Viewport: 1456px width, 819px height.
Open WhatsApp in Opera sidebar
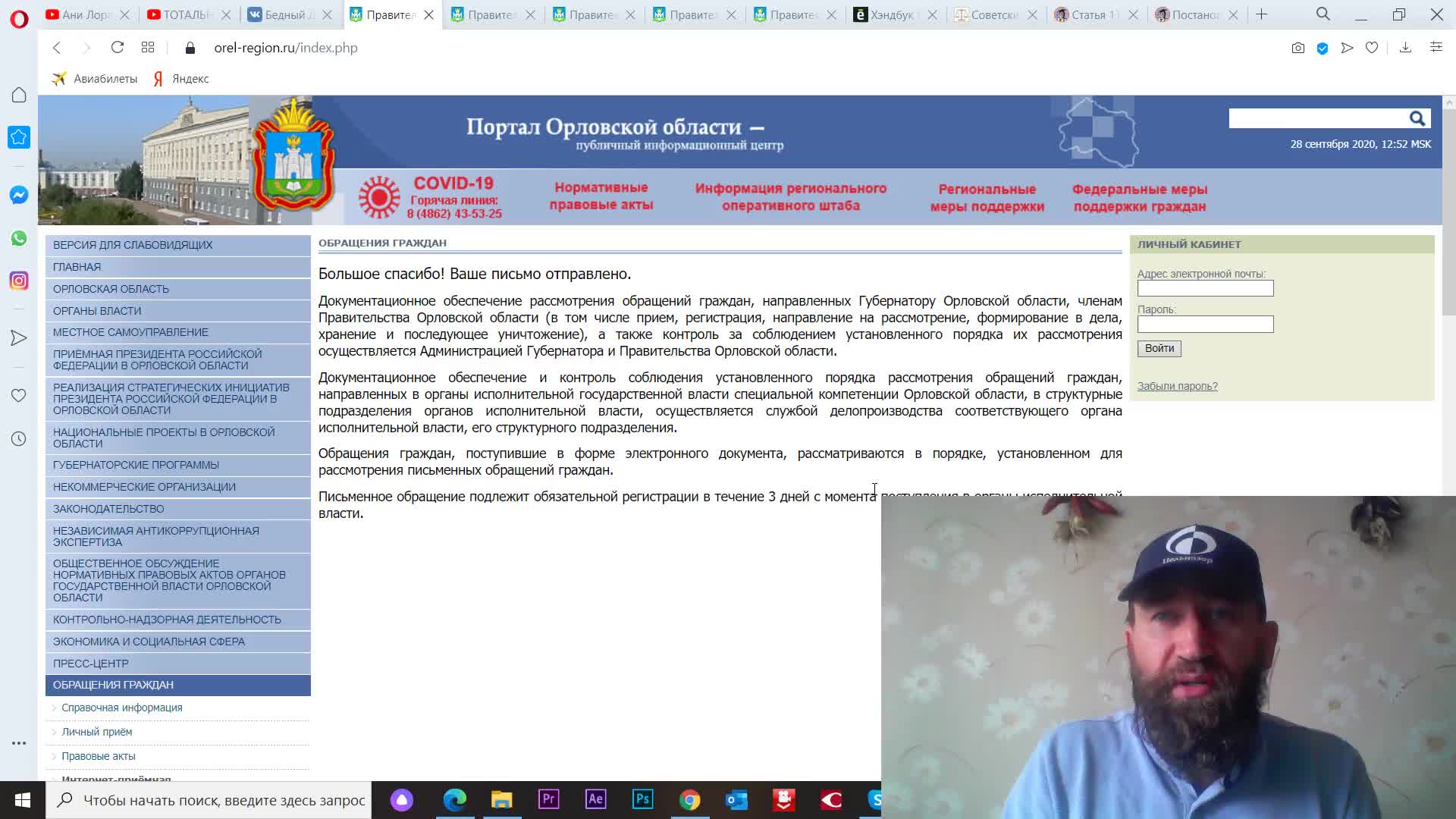(19, 238)
